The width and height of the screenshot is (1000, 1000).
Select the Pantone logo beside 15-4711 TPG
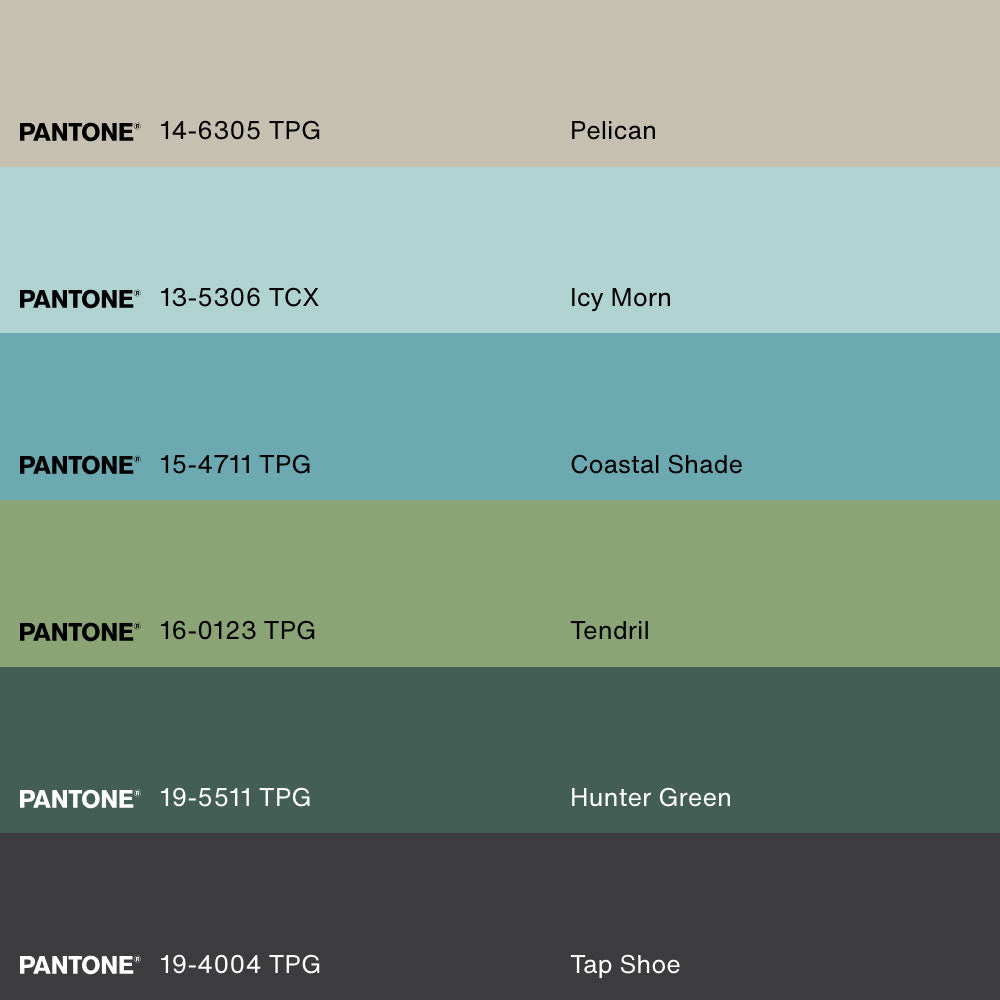[x=79, y=465]
